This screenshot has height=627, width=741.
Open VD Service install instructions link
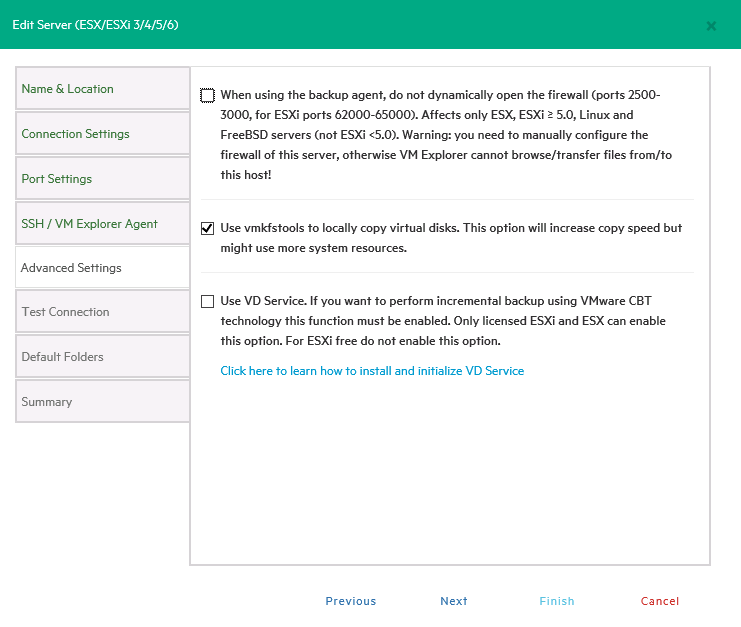pos(372,371)
